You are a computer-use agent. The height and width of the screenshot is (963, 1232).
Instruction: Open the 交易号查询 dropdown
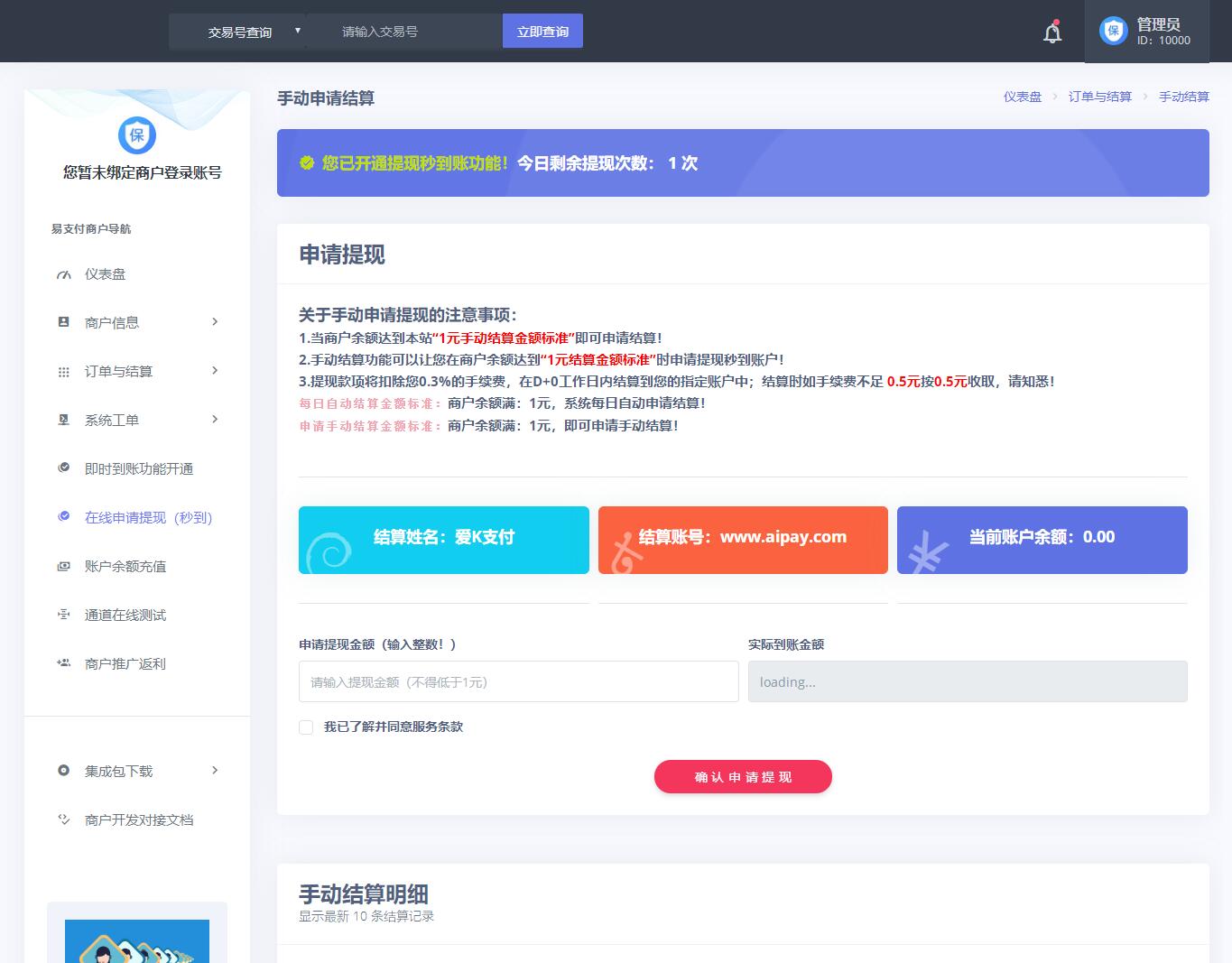[x=238, y=32]
